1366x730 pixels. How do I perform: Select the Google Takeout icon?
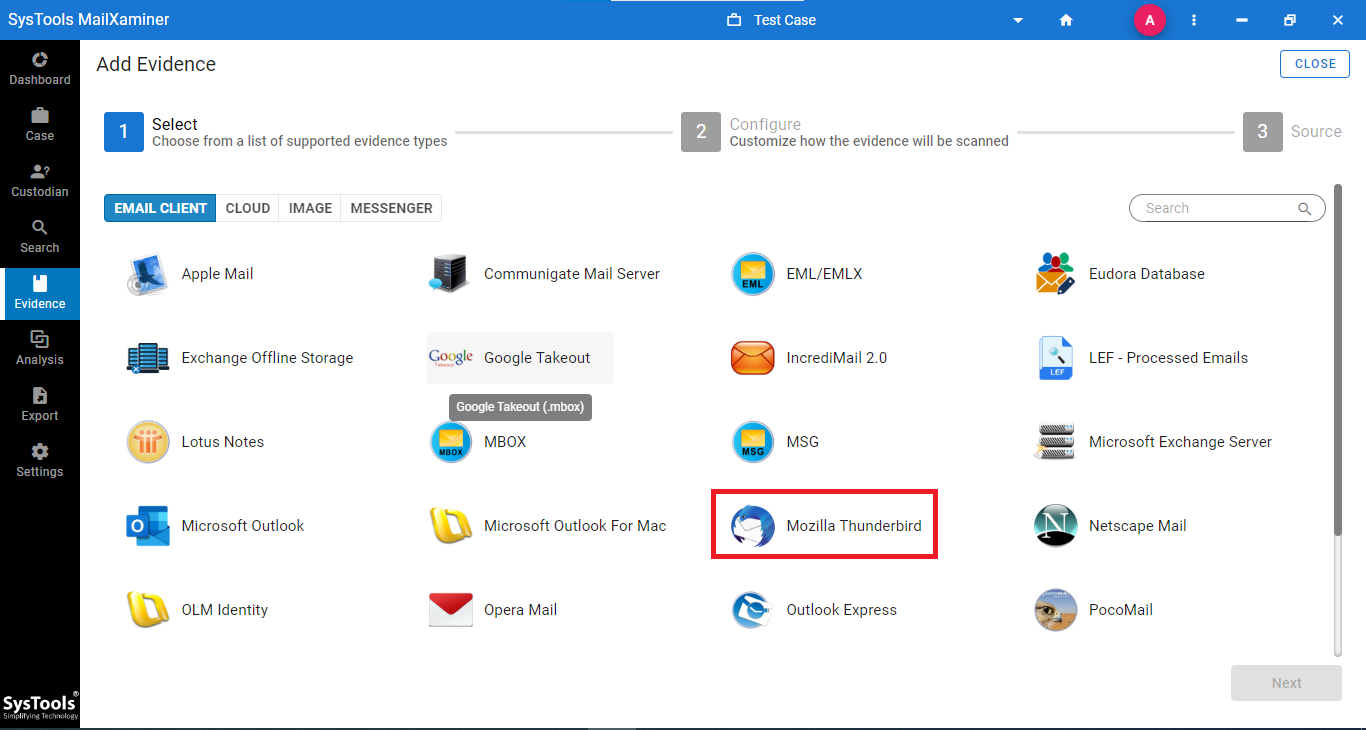click(450, 358)
